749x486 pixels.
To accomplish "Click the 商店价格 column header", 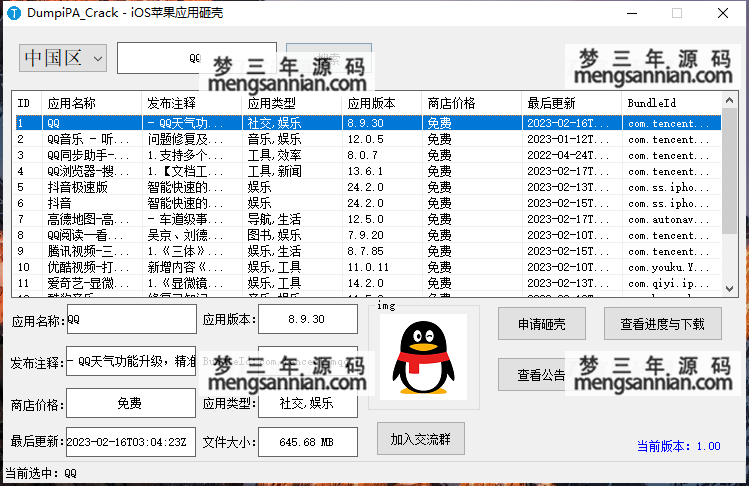I will point(471,103).
